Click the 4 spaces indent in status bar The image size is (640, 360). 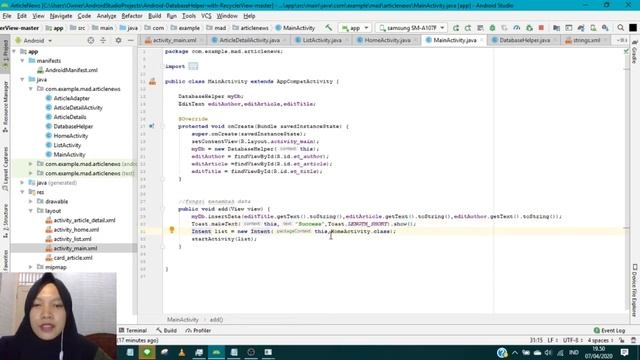(x=600, y=340)
